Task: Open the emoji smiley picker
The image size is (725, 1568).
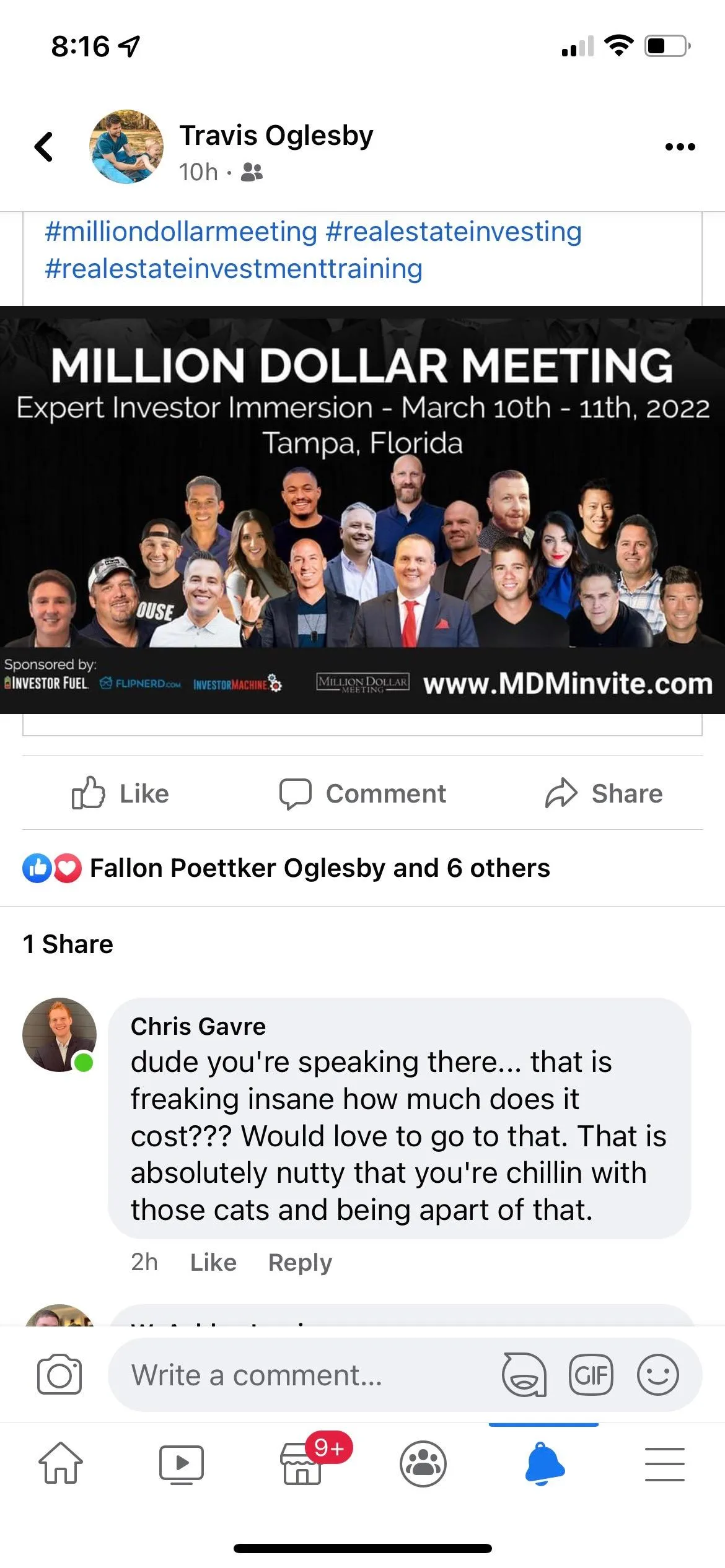Action: tap(658, 1375)
